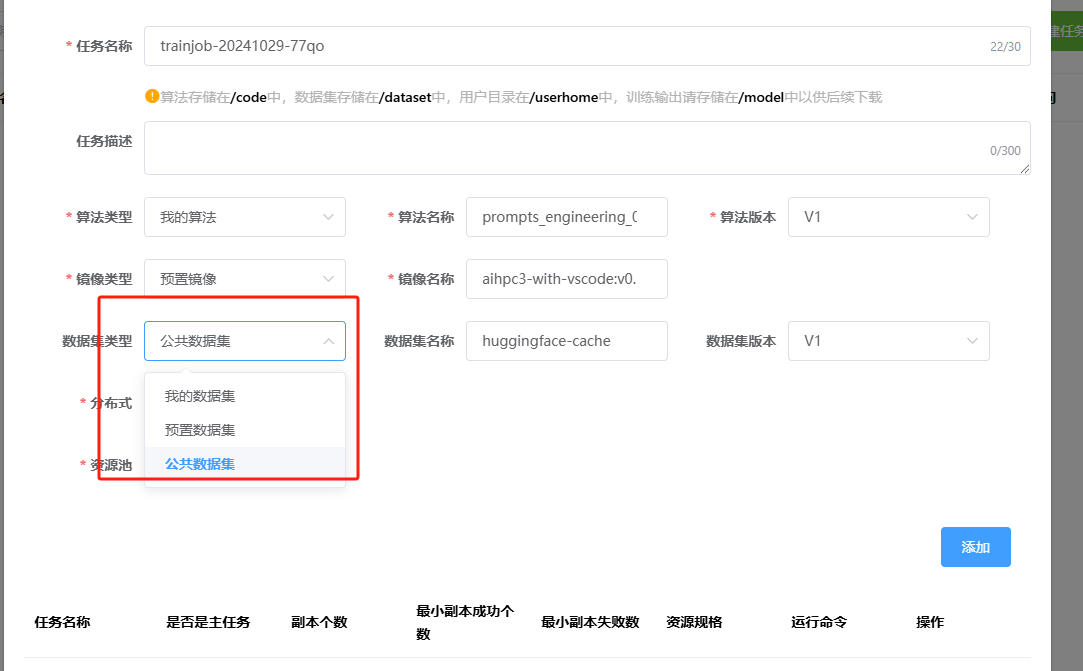Click the 运行命令 column header
Image resolution: width=1083 pixels, height=671 pixels.
tap(819, 622)
